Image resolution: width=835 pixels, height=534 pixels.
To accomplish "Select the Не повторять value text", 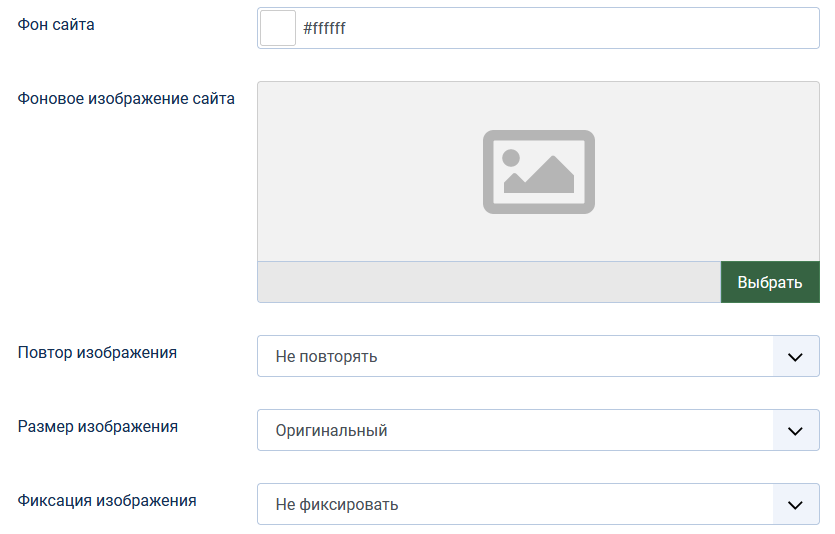I will (x=326, y=356).
